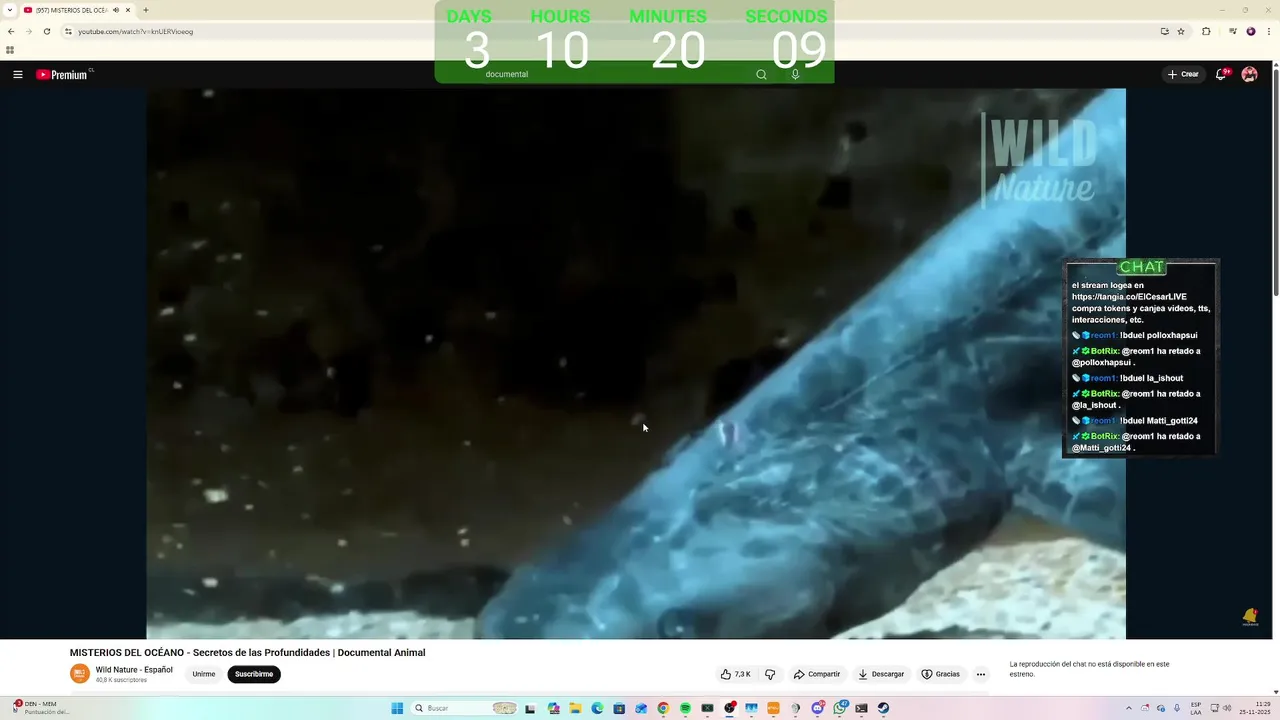Open Chrome extensions puzzle icon
Viewport: 1280px width, 720px height.
[1206, 31]
